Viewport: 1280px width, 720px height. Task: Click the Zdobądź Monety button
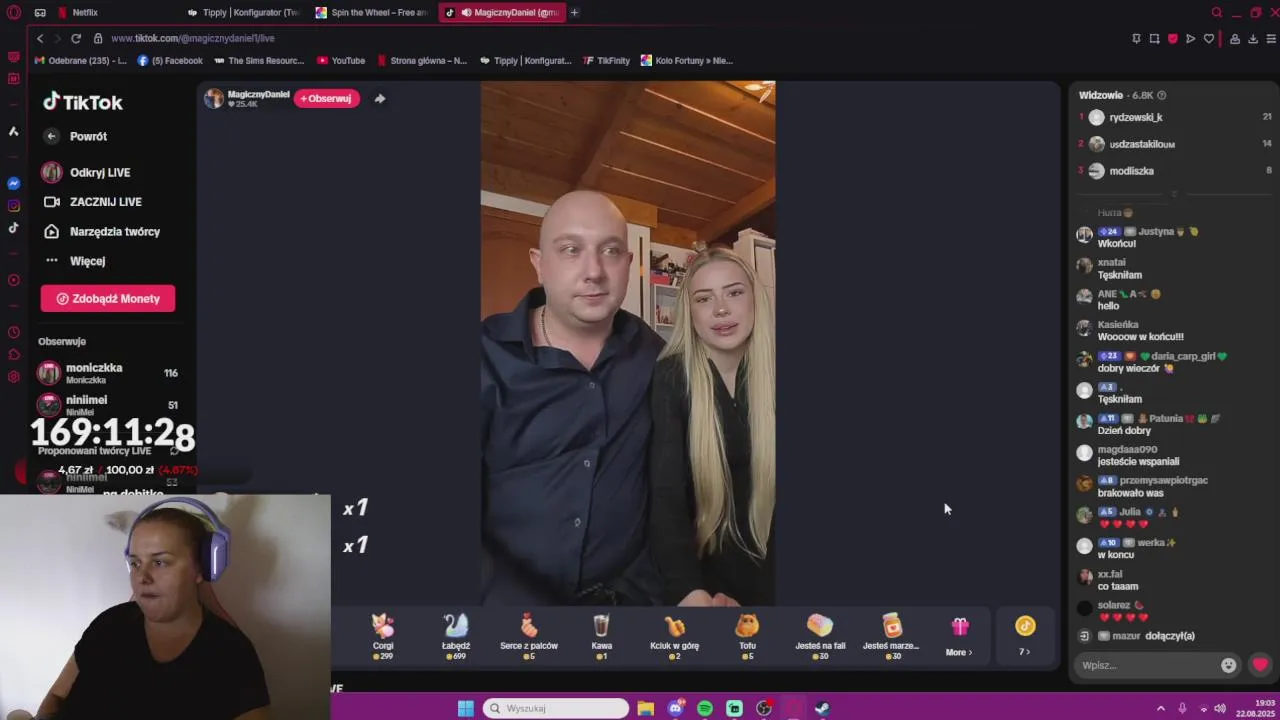108,298
